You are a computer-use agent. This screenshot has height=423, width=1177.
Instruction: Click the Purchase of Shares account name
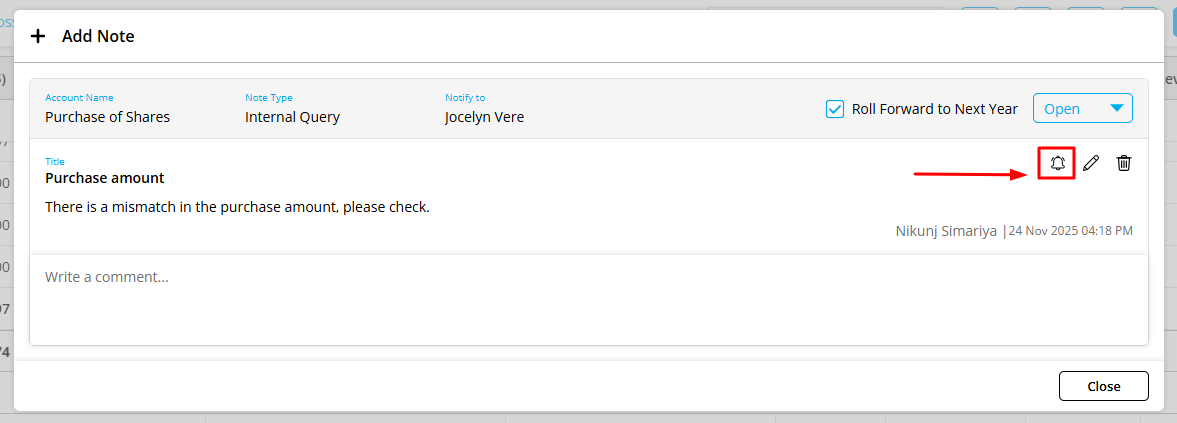point(107,117)
